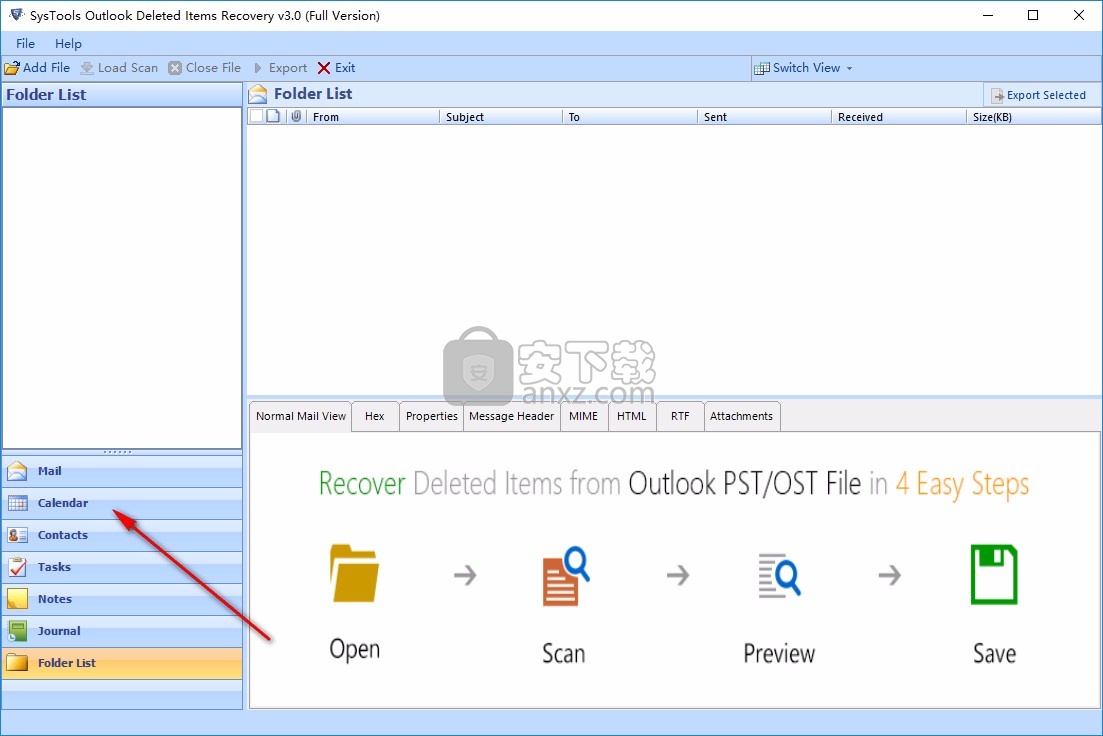
Task: Click the envelope icon beside Folder List heading
Action: tap(258, 94)
